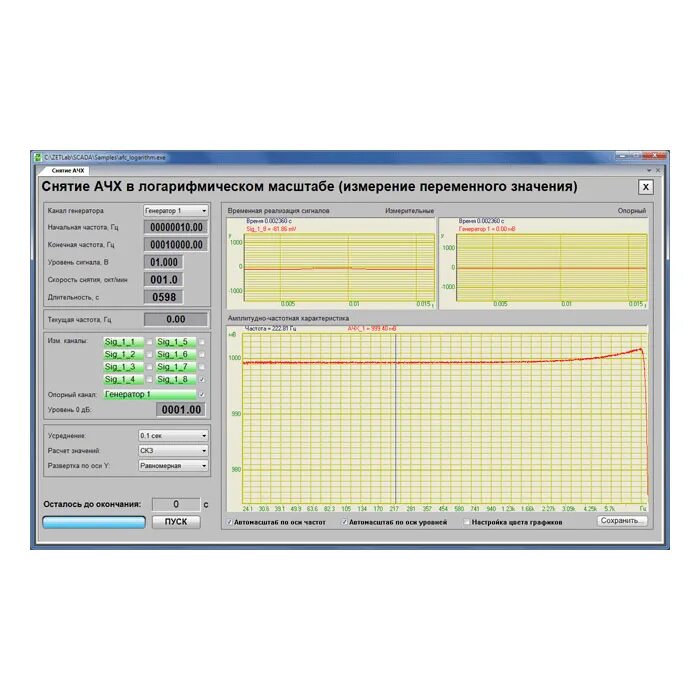Click the Скорость снятия field 001.0
Viewport: 700px width, 700px height.
163,279
